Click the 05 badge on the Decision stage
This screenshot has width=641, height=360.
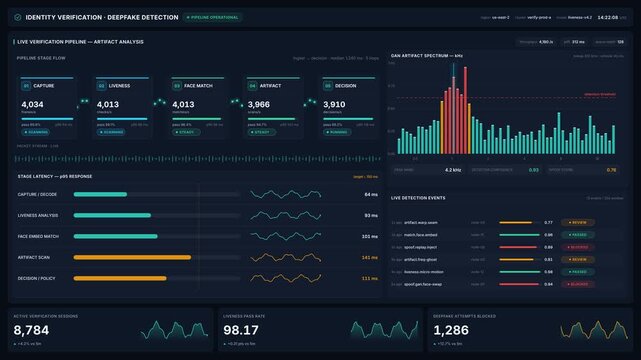coord(327,86)
